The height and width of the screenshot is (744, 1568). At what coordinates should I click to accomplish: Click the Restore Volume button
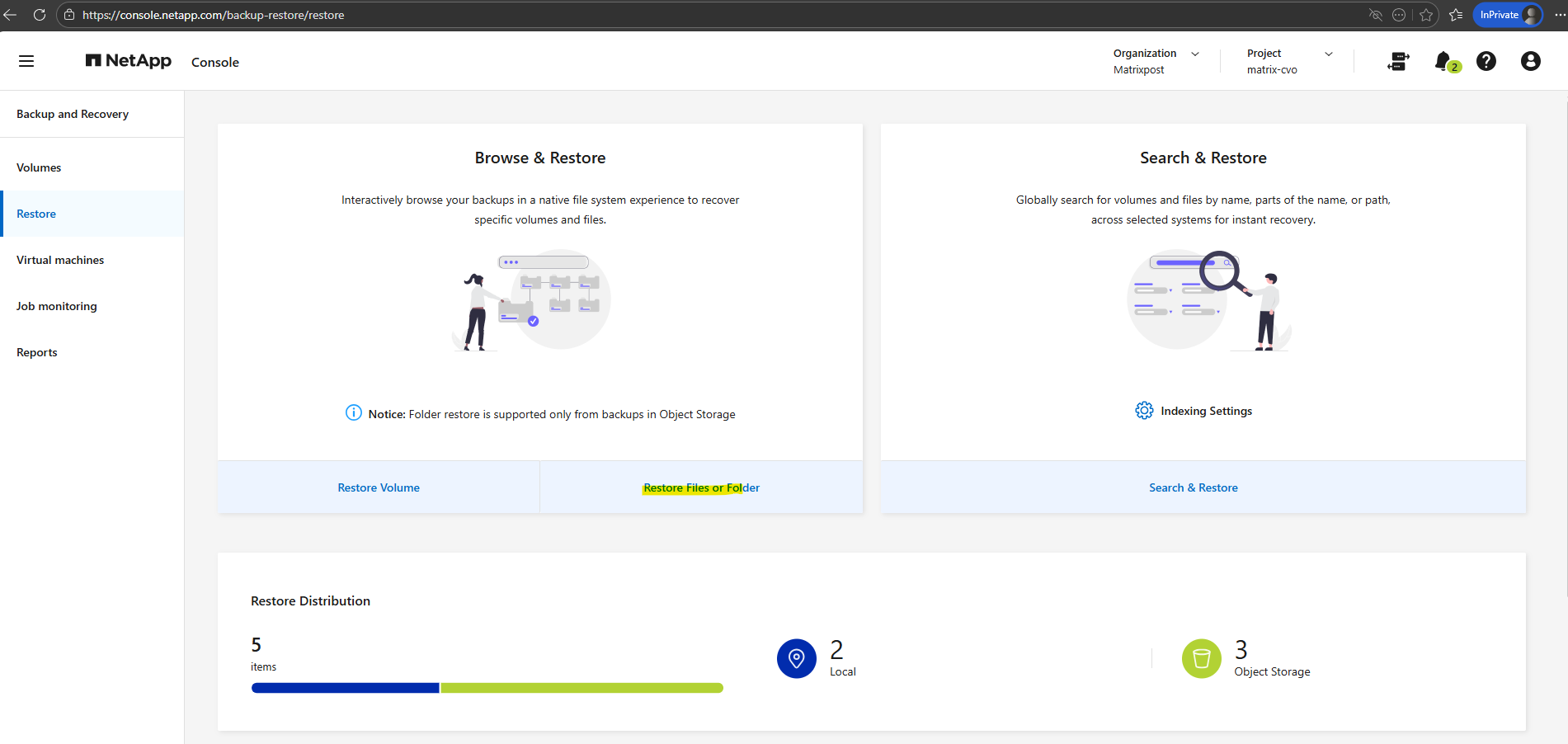379,487
